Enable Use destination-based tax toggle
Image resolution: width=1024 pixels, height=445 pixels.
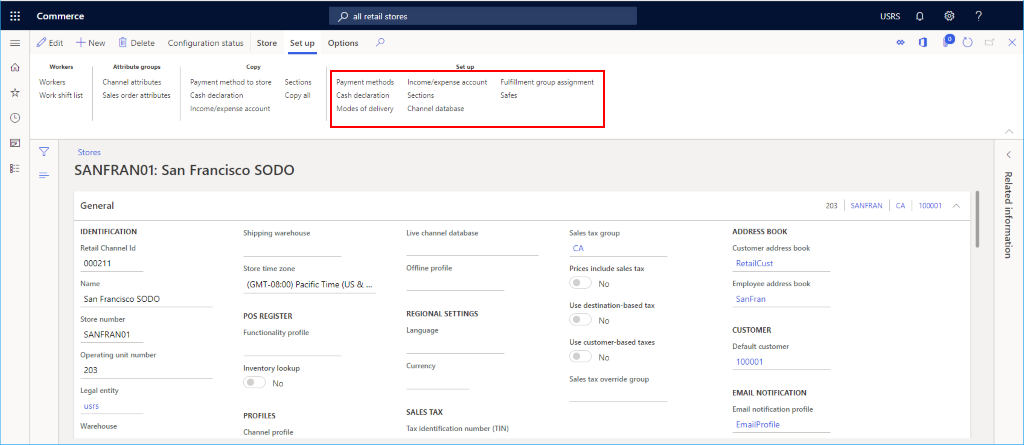(x=580, y=320)
